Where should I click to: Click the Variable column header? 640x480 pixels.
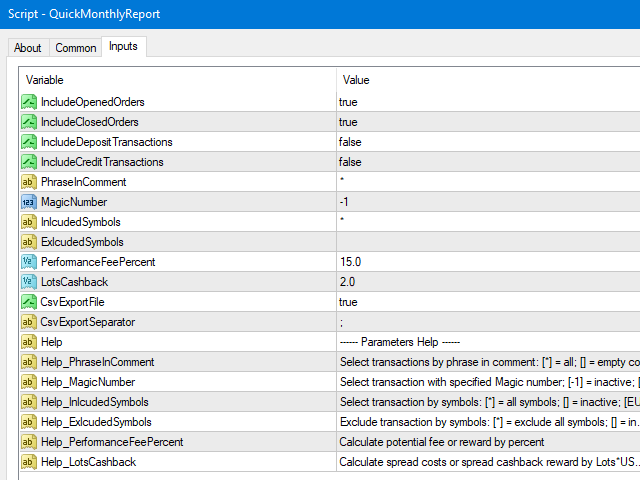click(x=44, y=79)
